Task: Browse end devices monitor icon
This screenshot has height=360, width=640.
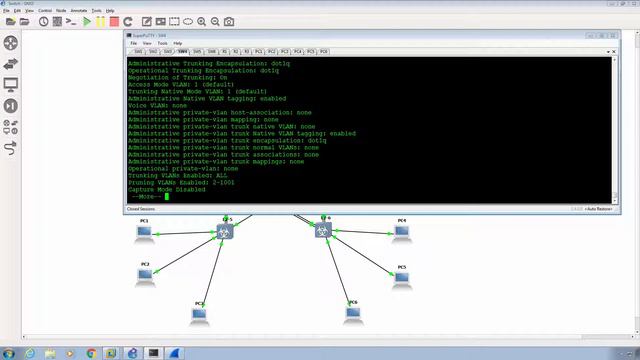Action: point(11,84)
